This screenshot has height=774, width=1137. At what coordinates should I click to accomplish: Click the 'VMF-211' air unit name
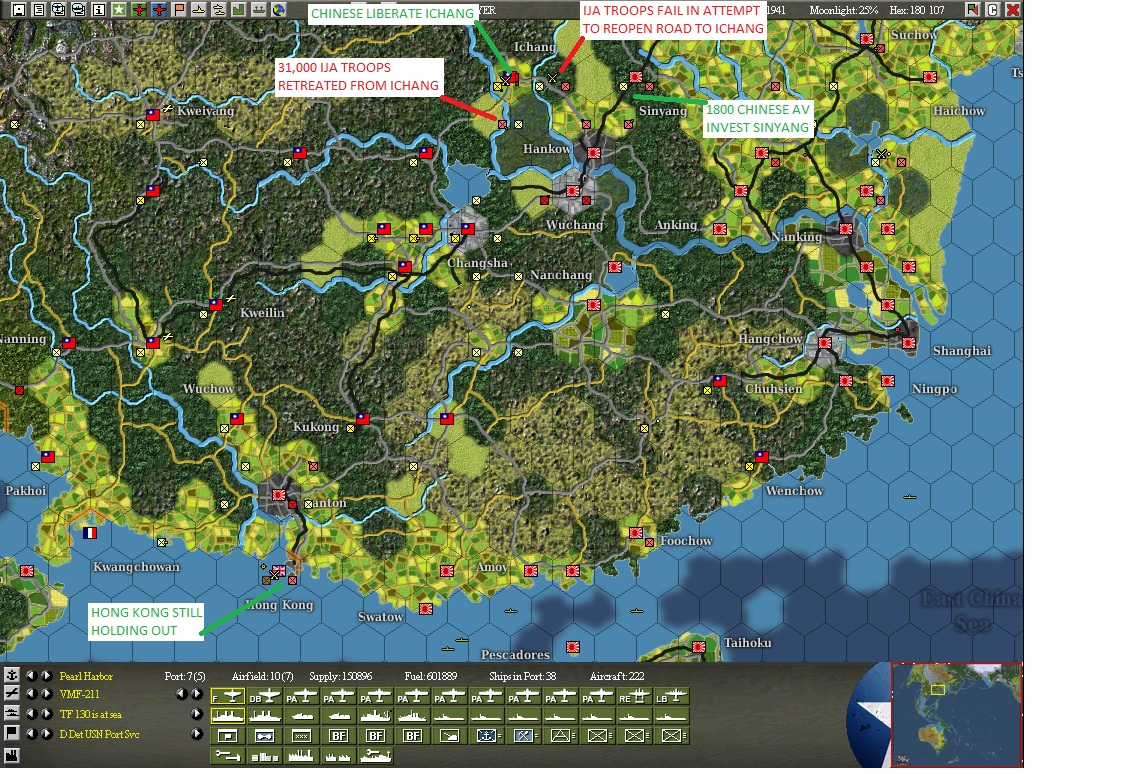(x=79, y=694)
